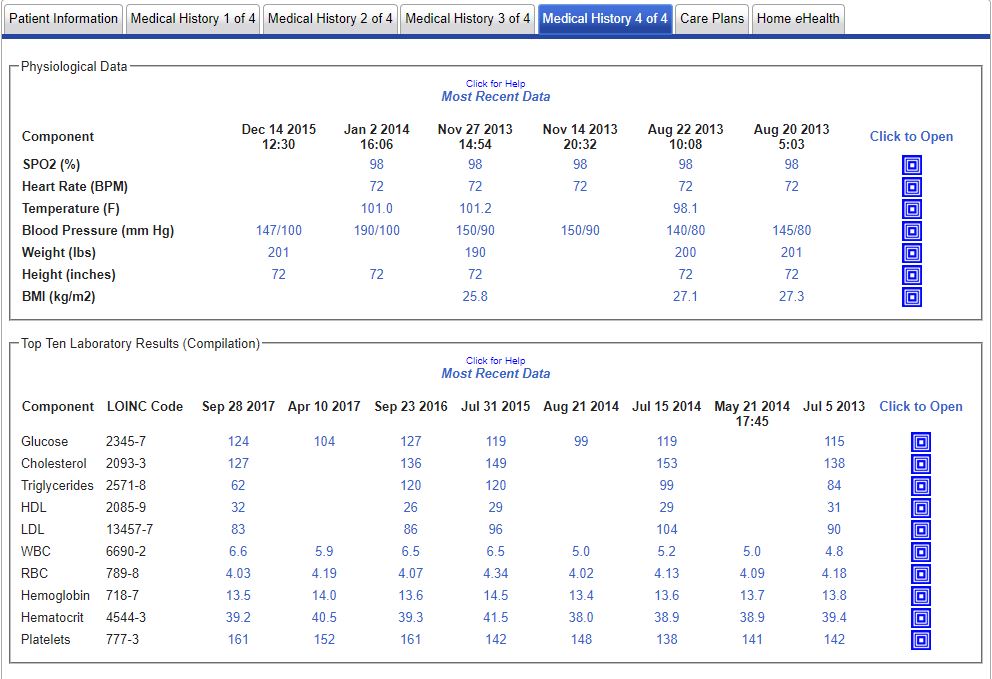Image resolution: width=992 pixels, height=679 pixels.
Task: Open the Hematocrit lab detail icon
Action: point(921,618)
